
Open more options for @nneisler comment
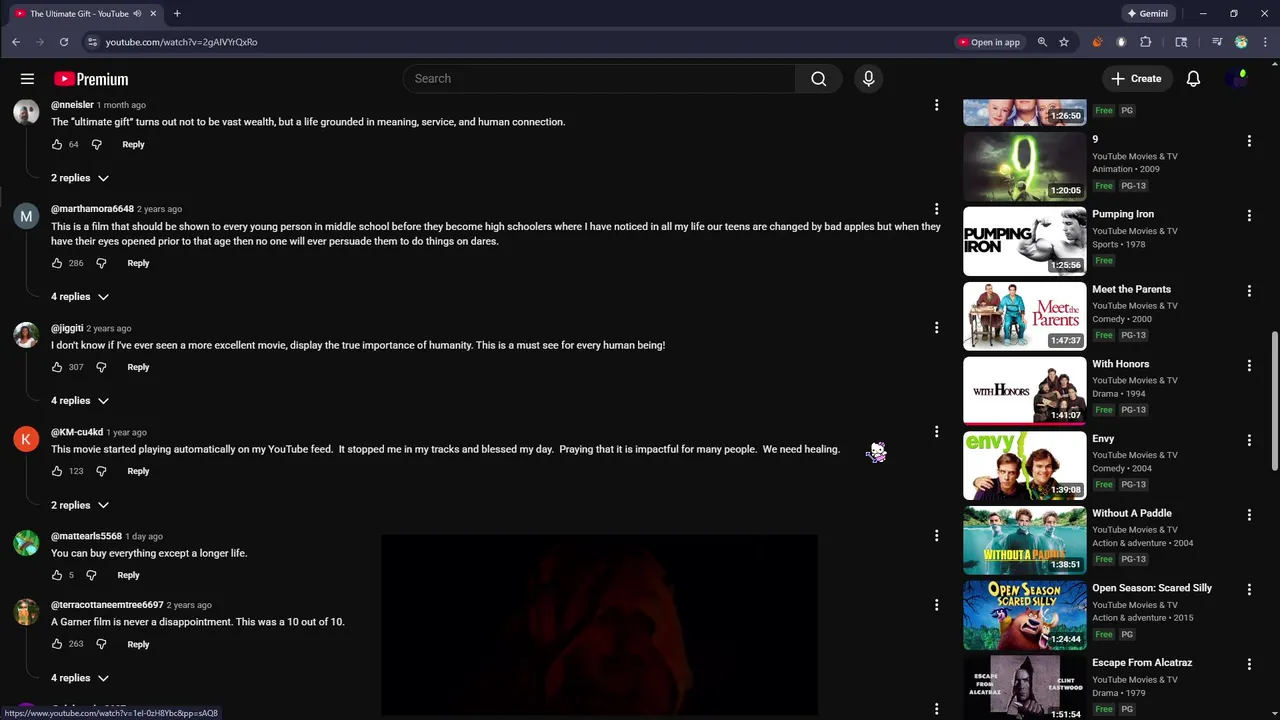click(936, 105)
